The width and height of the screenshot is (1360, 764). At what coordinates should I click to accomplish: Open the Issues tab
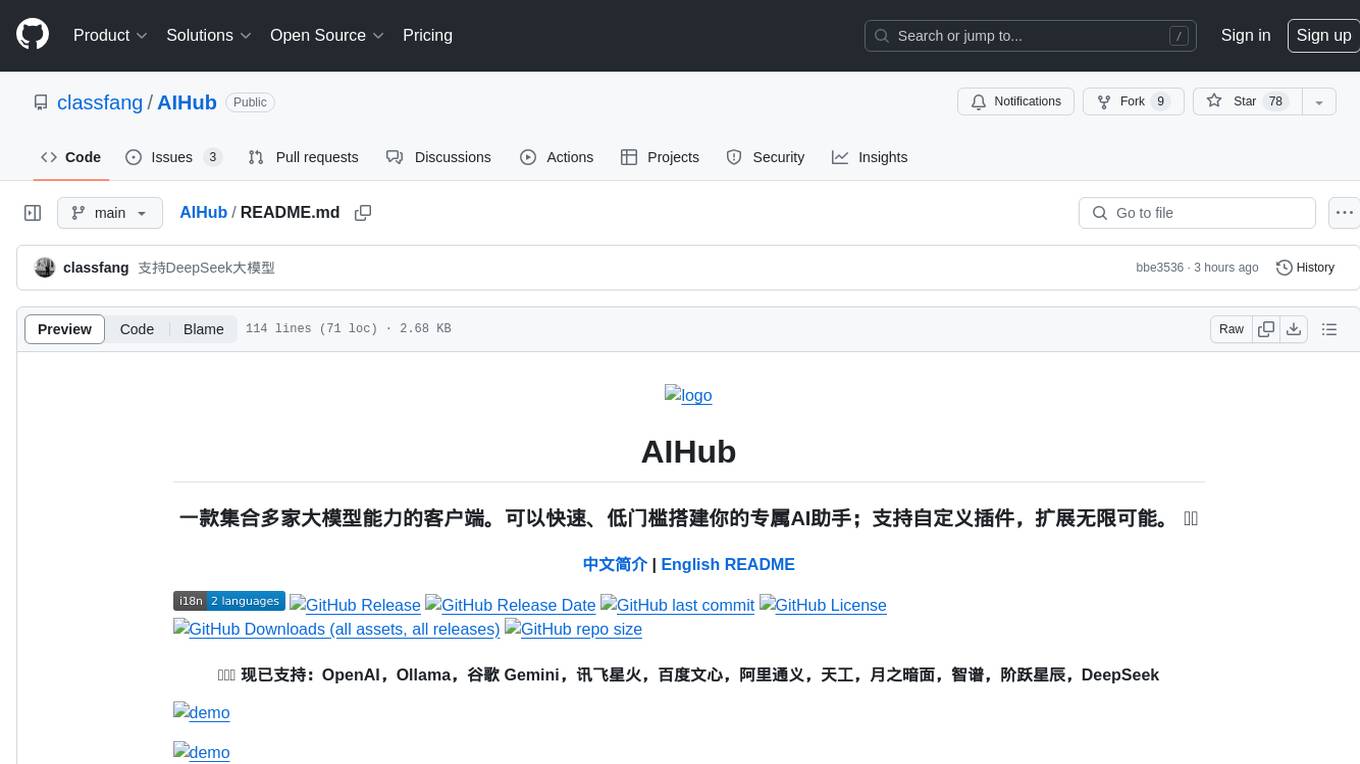pyautogui.click(x=173, y=157)
